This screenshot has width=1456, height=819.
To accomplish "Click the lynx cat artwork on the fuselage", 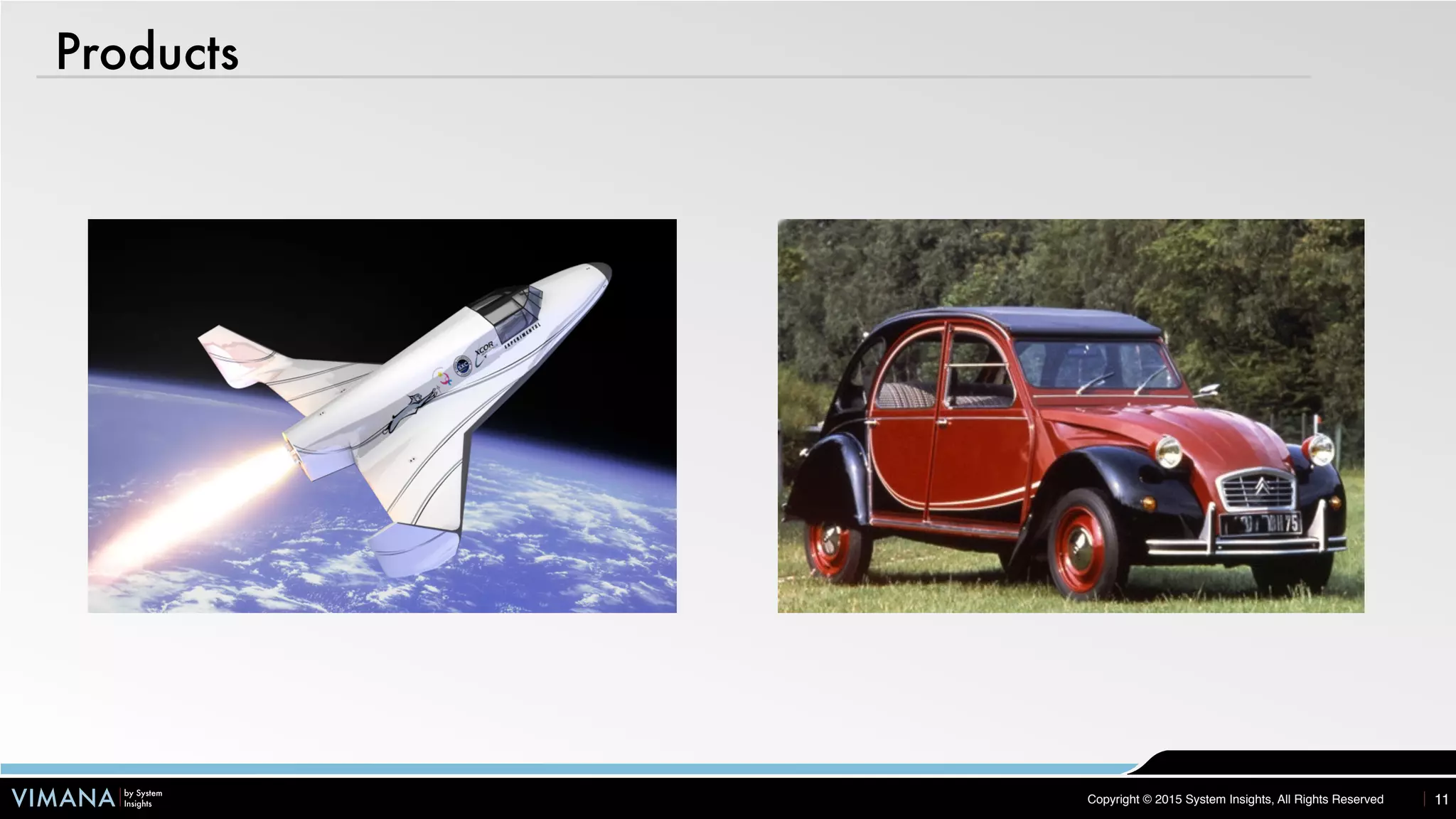I will pos(407,410).
